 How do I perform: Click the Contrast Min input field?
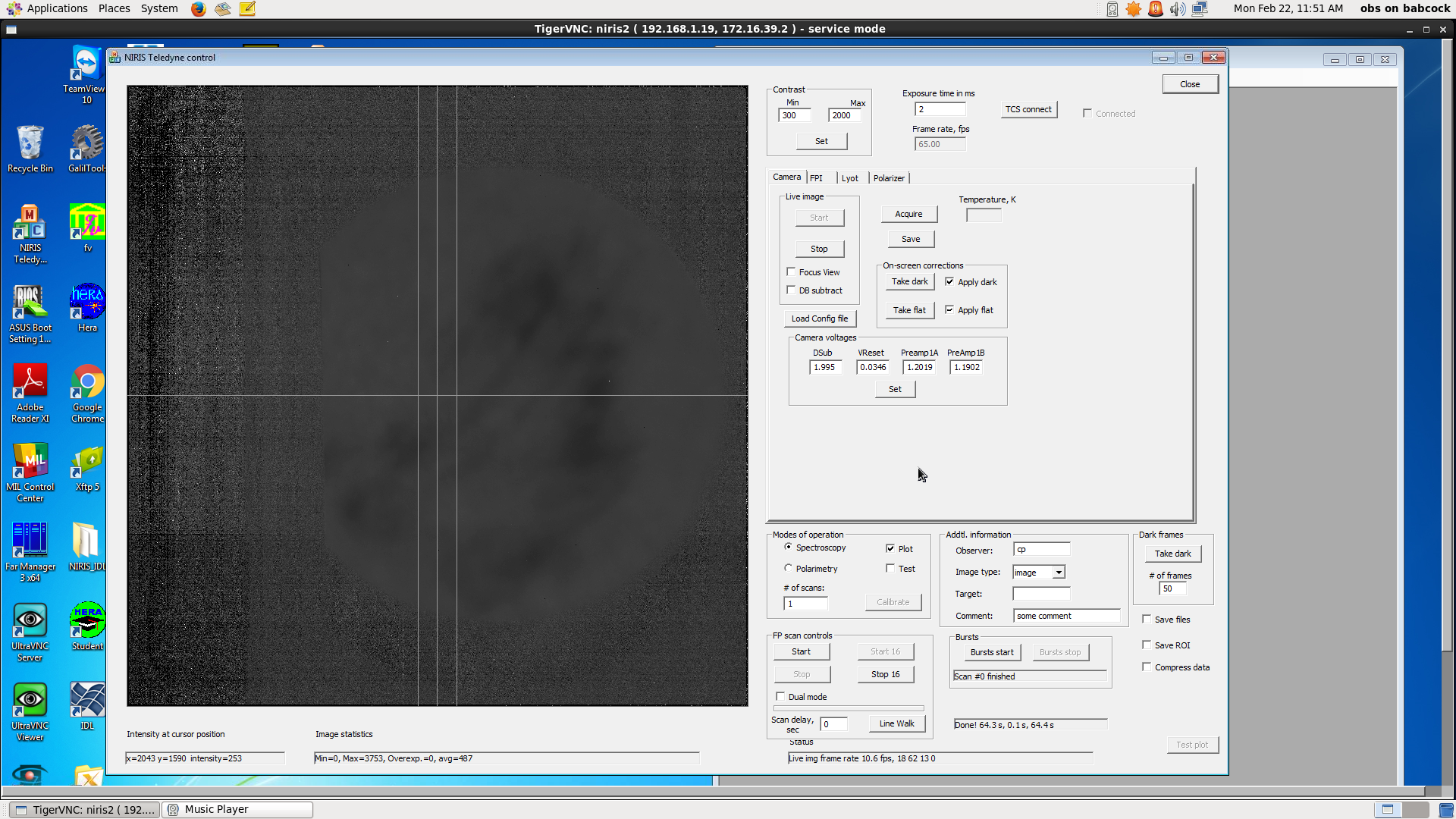[795, 115]
